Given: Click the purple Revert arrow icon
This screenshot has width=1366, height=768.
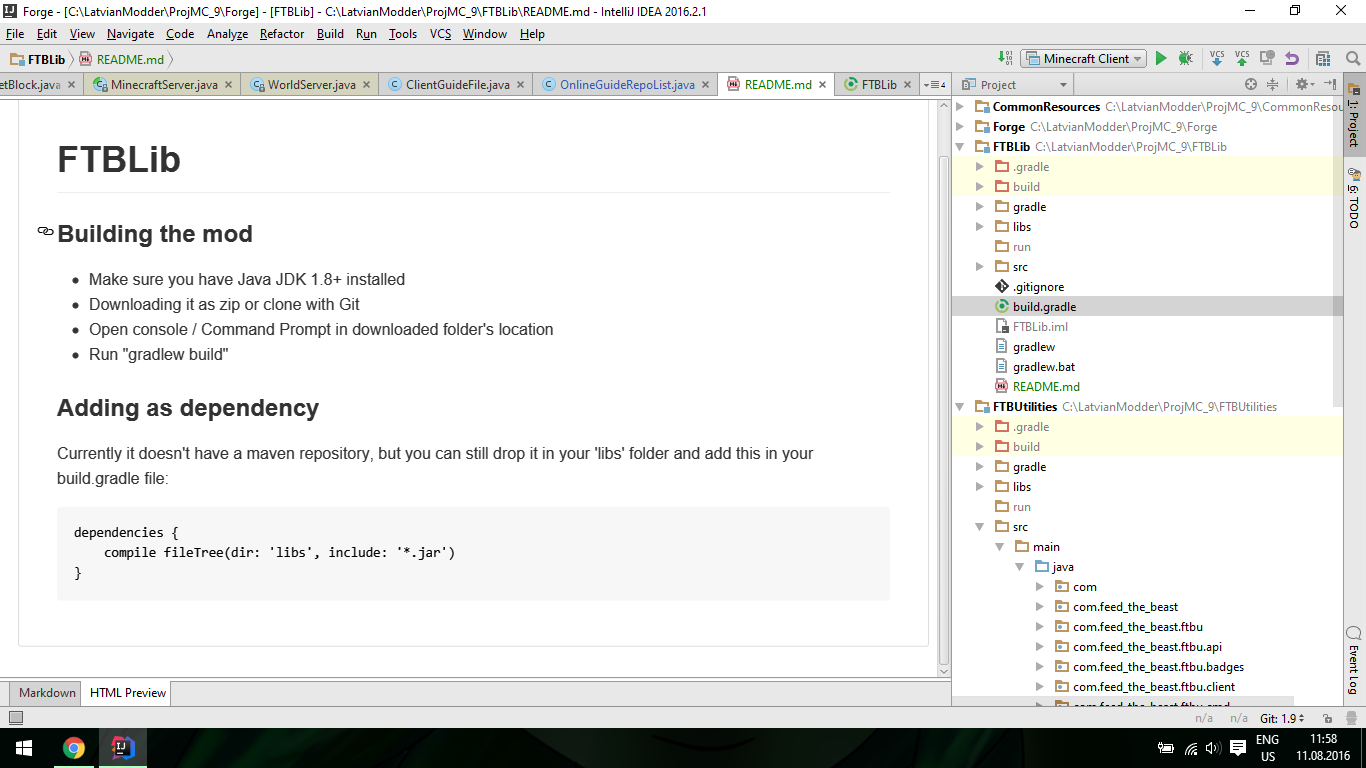Looking at the screenshot, I should coord(1292,59).
